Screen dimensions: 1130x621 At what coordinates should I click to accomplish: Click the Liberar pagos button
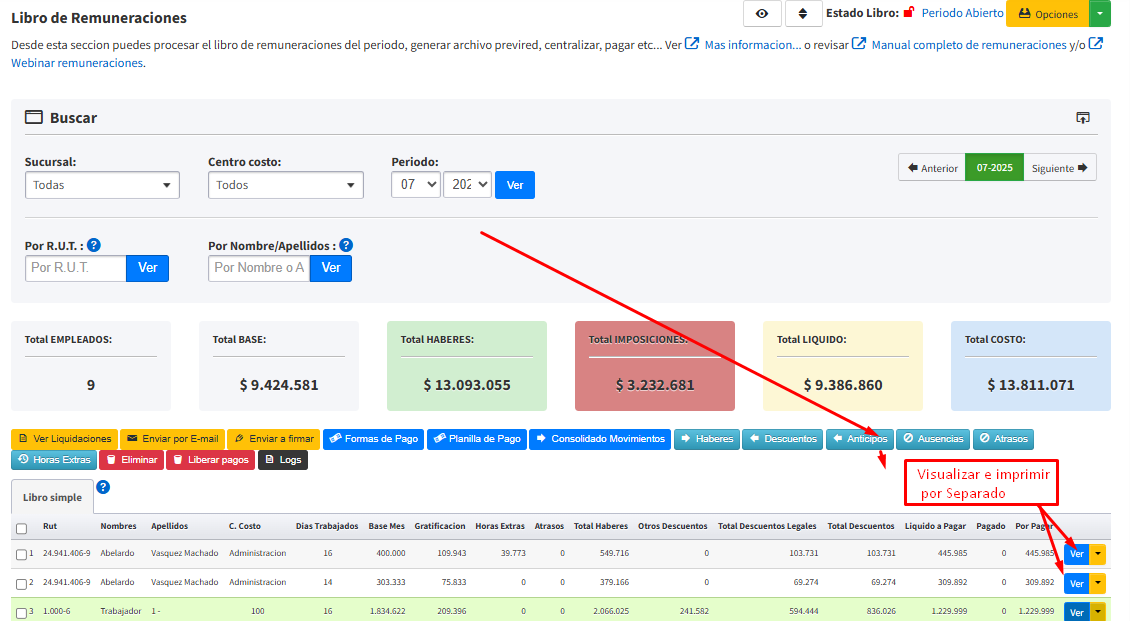click(210, 460)
